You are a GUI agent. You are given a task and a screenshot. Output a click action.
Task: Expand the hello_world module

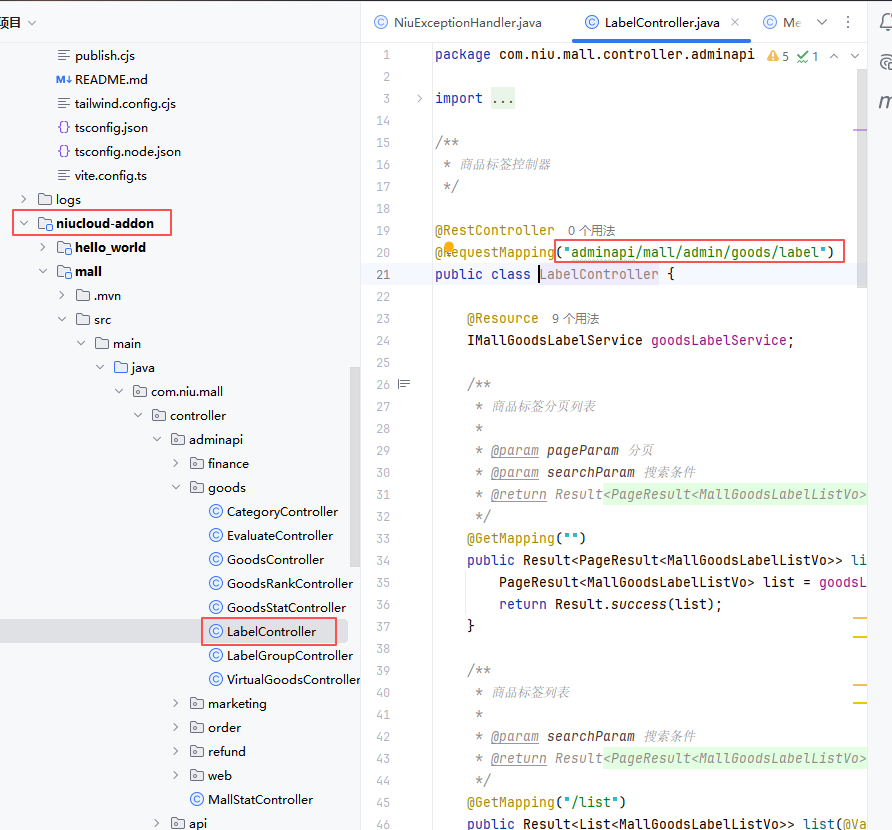point(42,247)
